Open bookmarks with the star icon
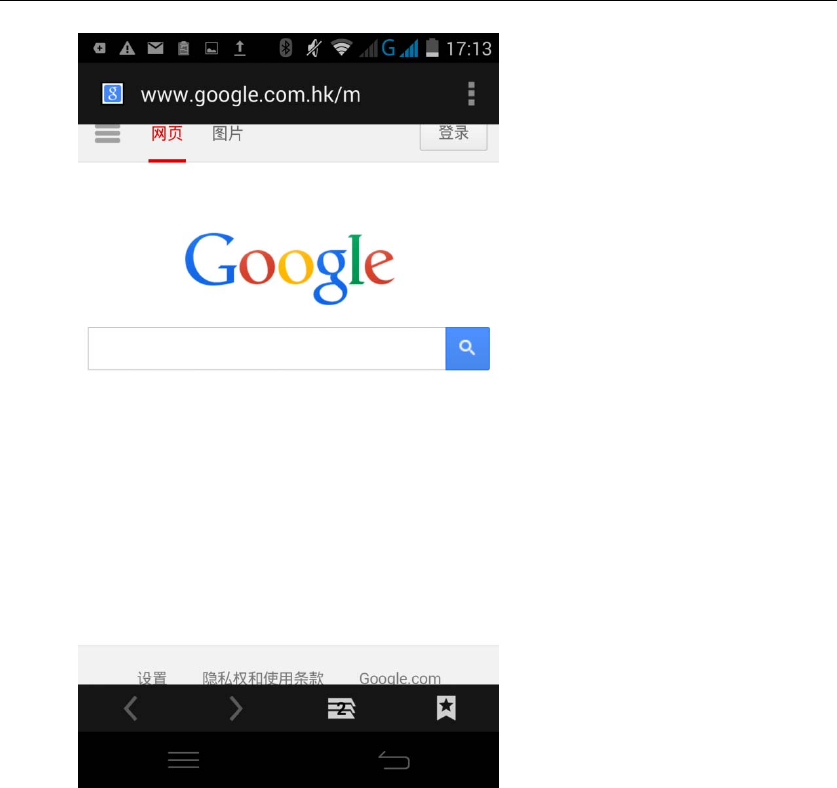Image resolution: width=837 pixels, height=788 pixels. point(446,708)
